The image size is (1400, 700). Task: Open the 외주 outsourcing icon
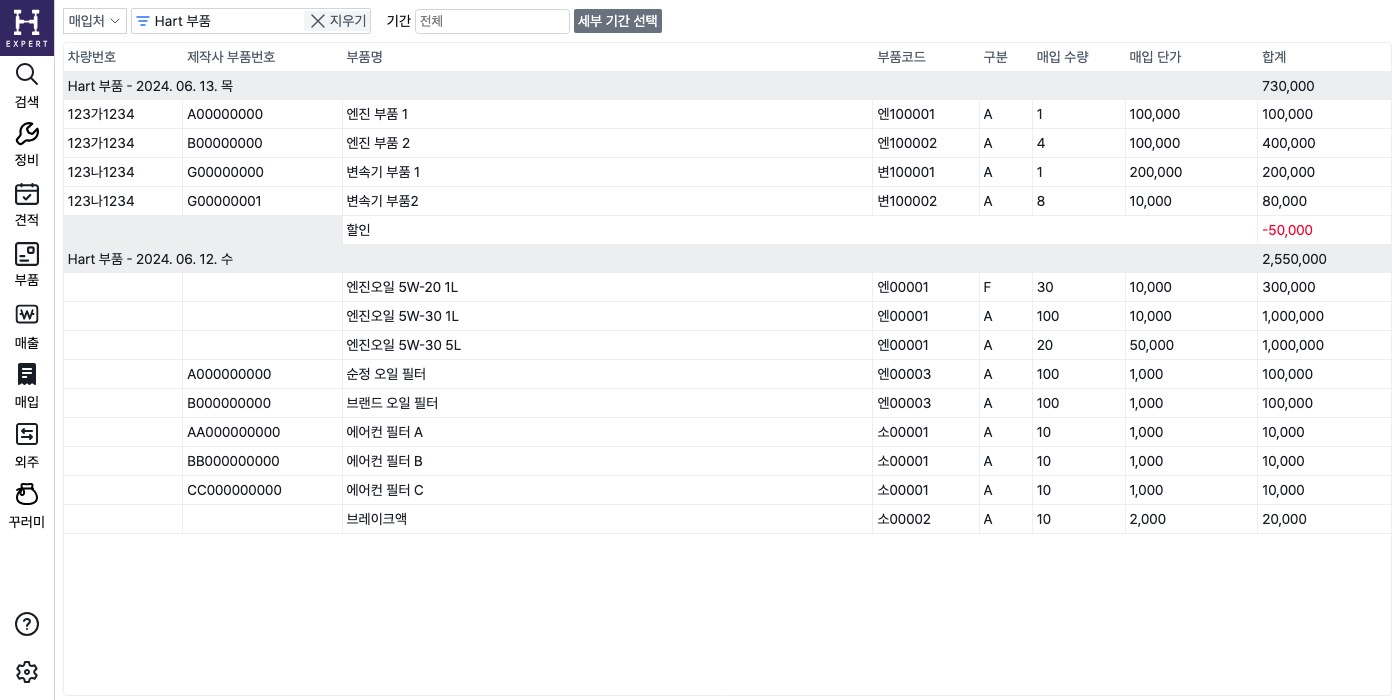point(27,434)
